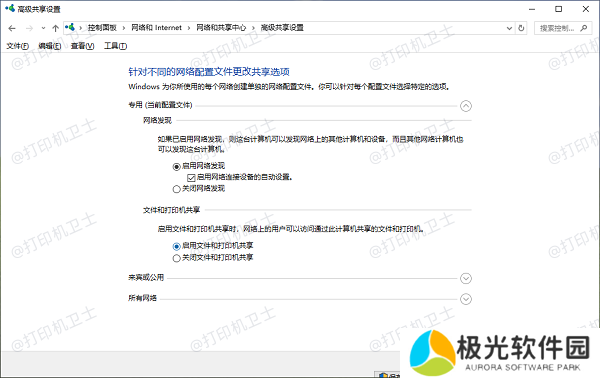The width and height of the screenshot is (600, 378).
Task: Close the 高级共享设置 window
Action: [x=586, y=9]
